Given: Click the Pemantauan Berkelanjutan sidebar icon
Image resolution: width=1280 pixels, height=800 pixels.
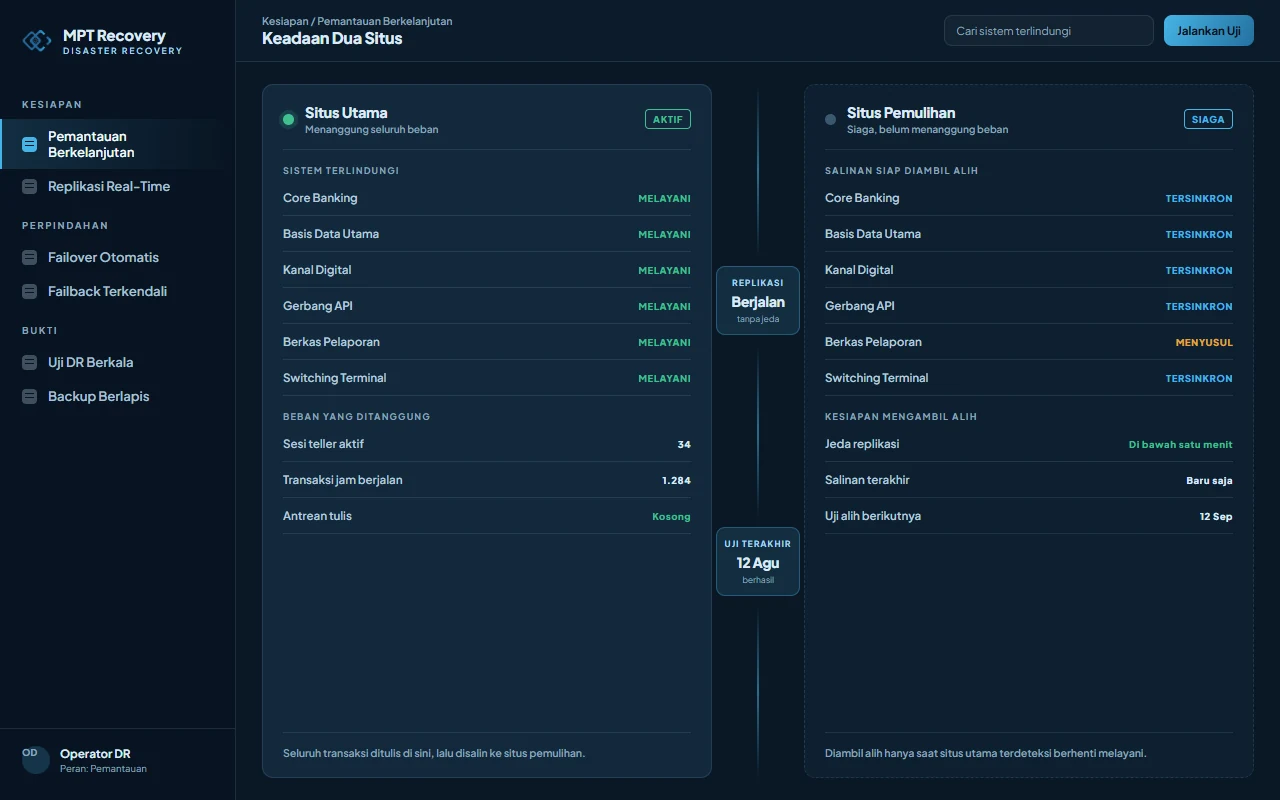Looking at the screenshot, I should (29, 144).
